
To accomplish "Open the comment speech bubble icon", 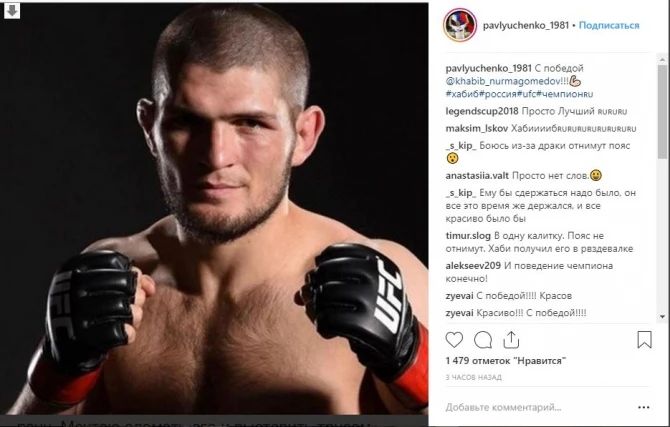I will [483, 340].
